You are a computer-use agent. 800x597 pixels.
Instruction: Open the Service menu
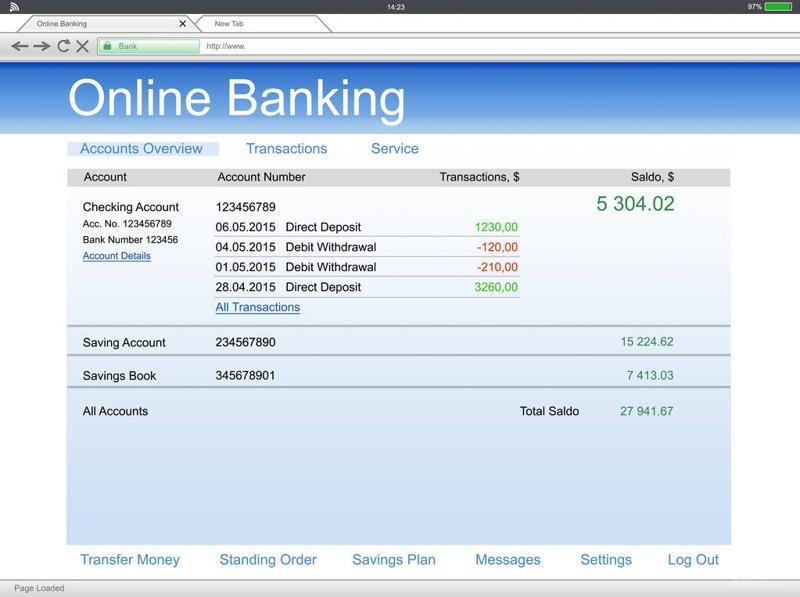click(x=395, y=148)
